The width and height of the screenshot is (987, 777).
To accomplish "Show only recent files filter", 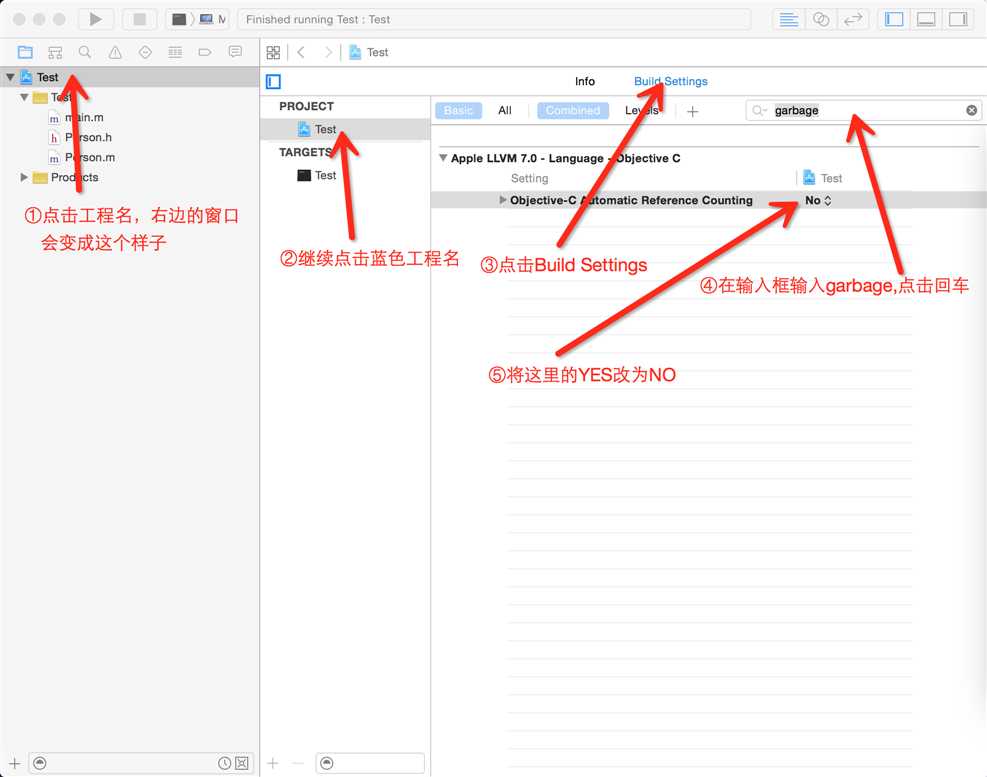I will point(224,763).
